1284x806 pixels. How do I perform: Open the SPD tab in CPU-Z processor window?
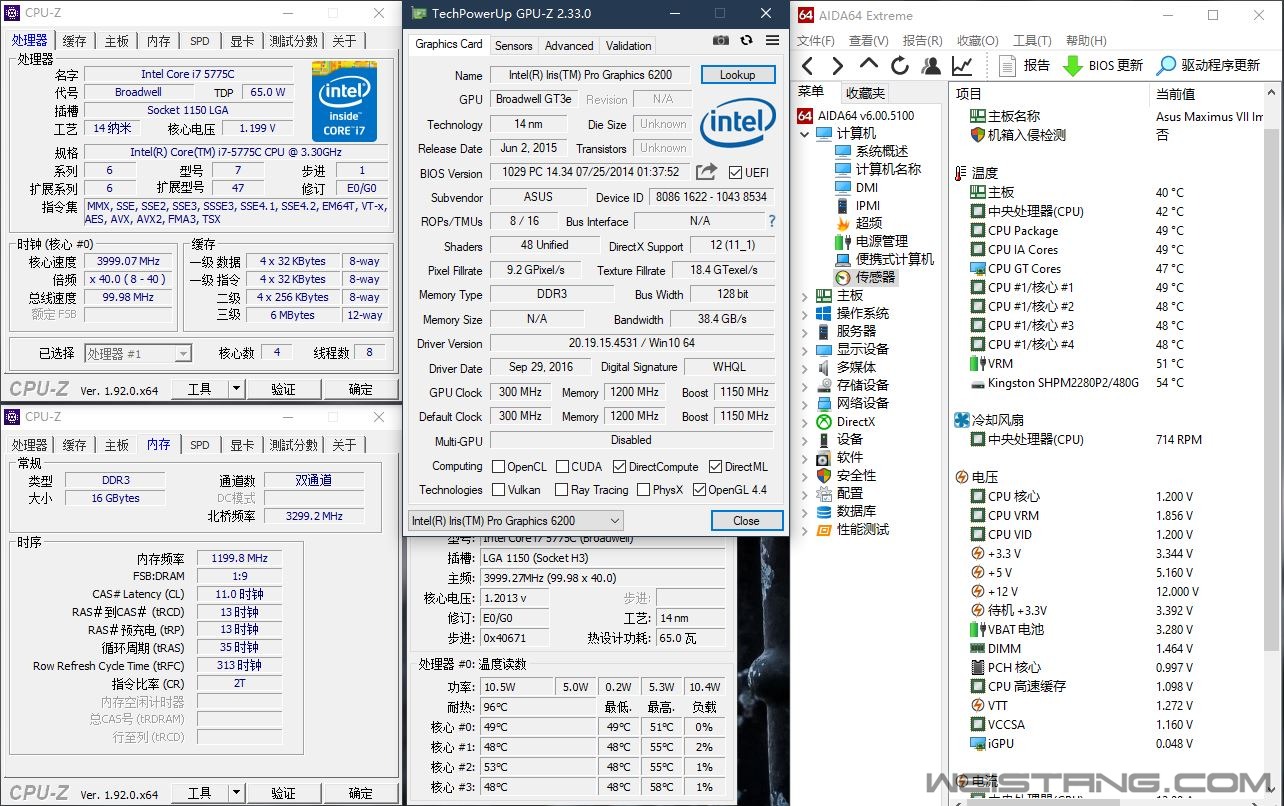click(x=200, y=41)
